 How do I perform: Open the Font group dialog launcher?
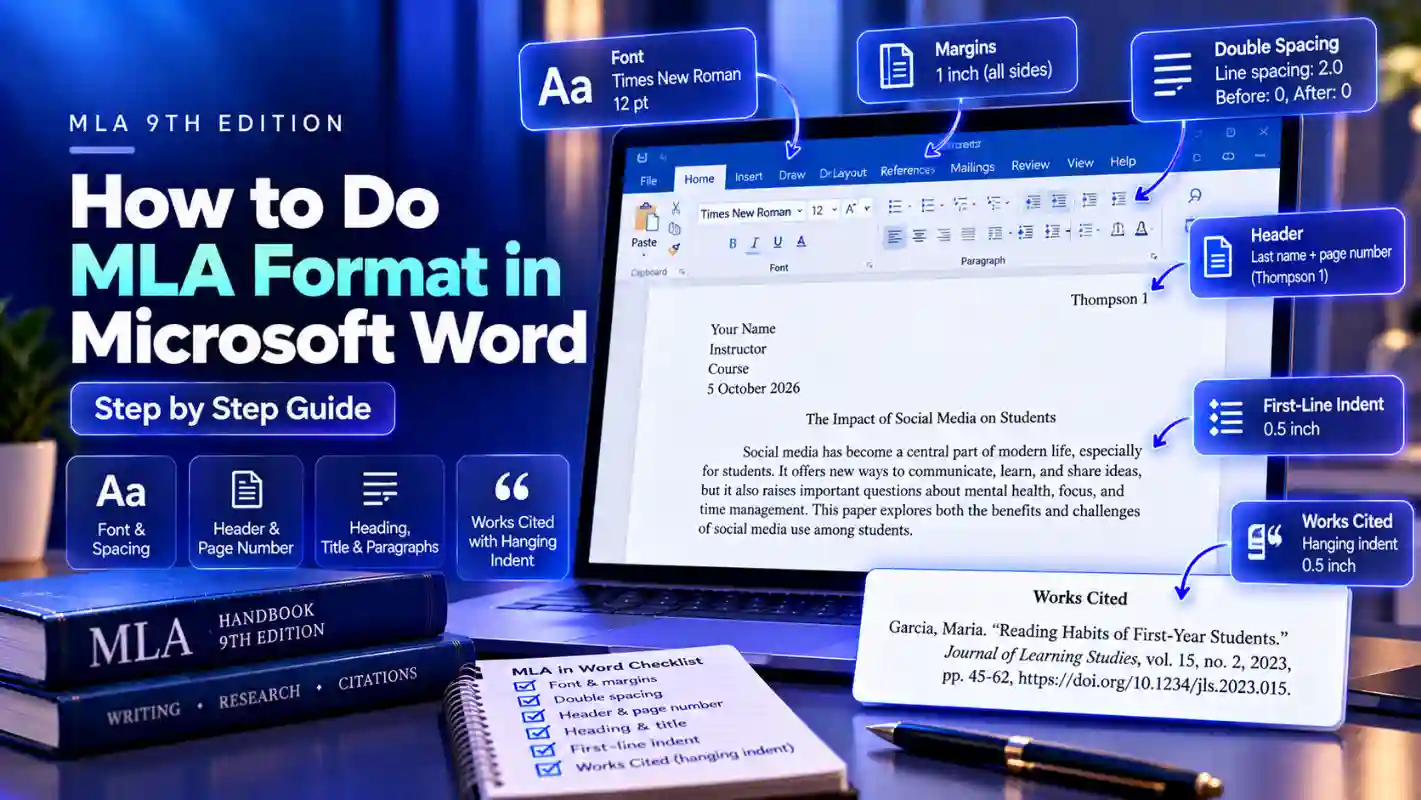[x=869, y=266]
